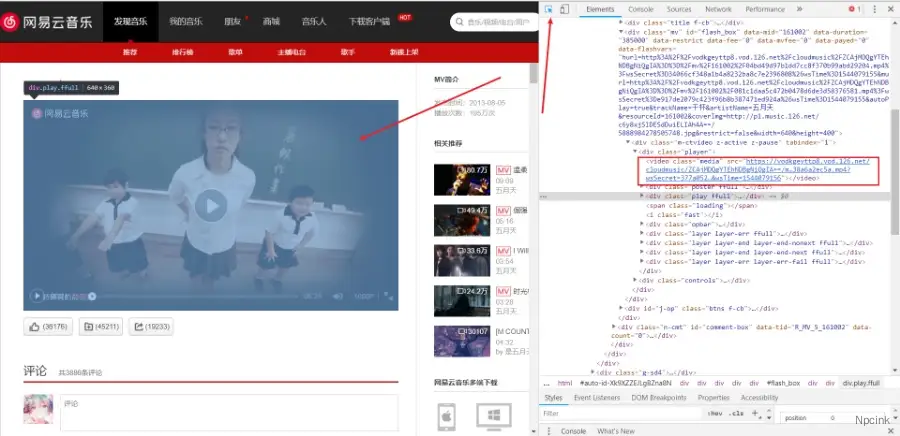Expand the comment-box div node
The width and height of the screenshot is (900, 436).
tap(614, 326)
